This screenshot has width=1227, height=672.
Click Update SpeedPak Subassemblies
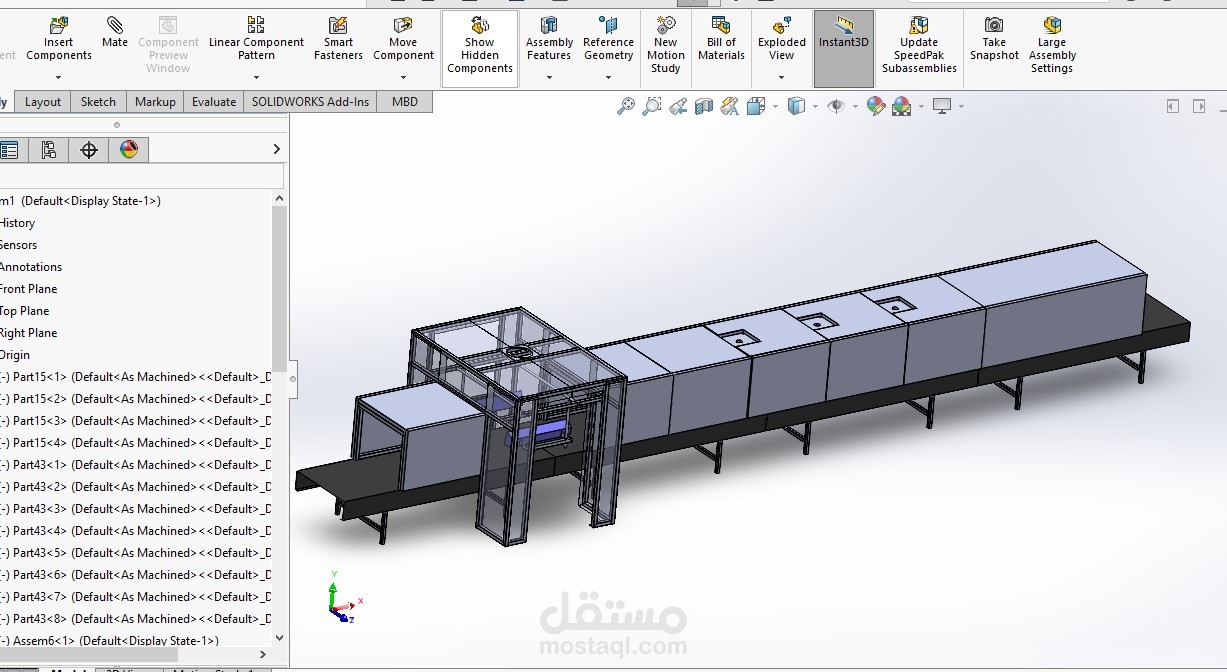coord(919,45)
